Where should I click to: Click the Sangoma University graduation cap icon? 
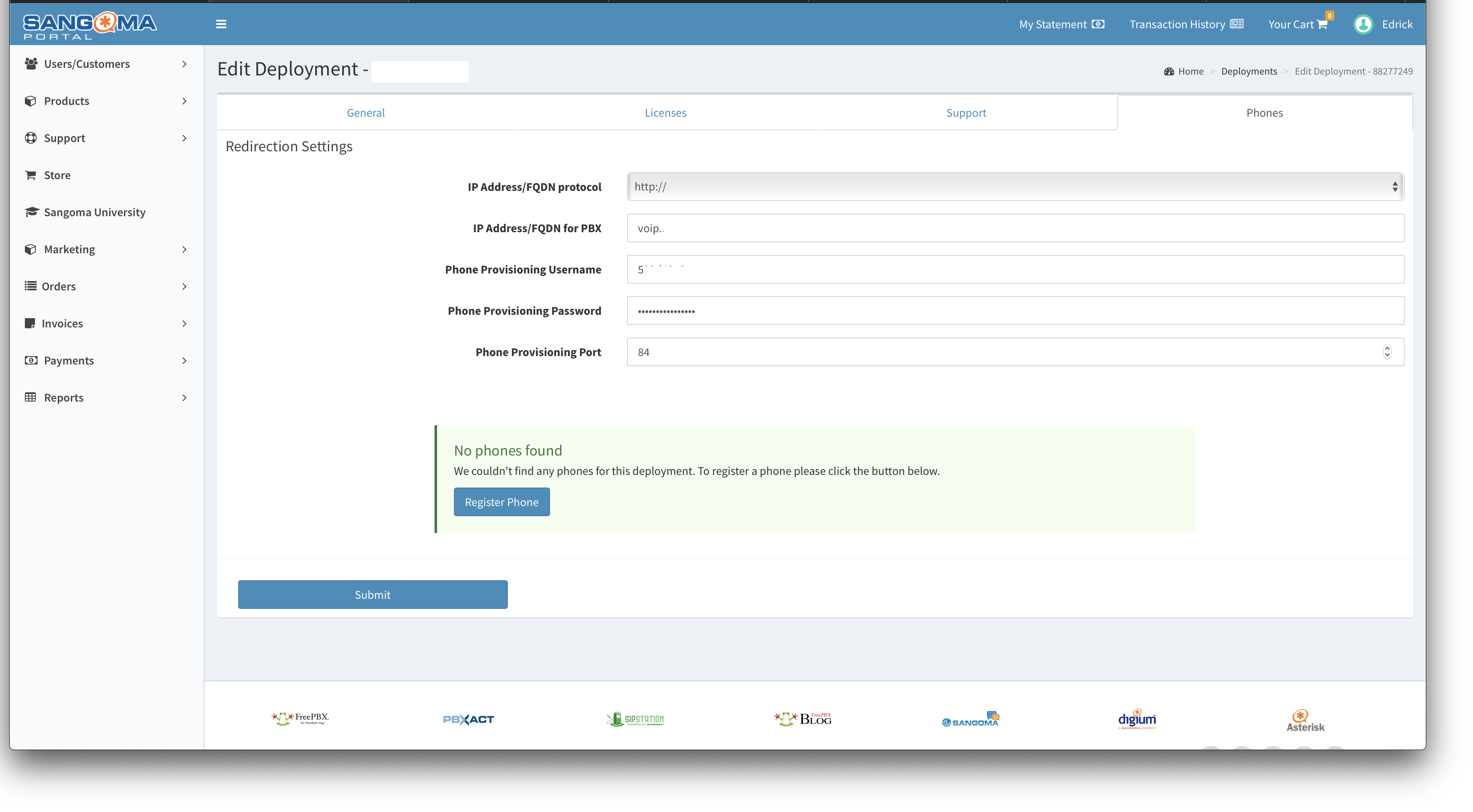(x=32, y=212)
